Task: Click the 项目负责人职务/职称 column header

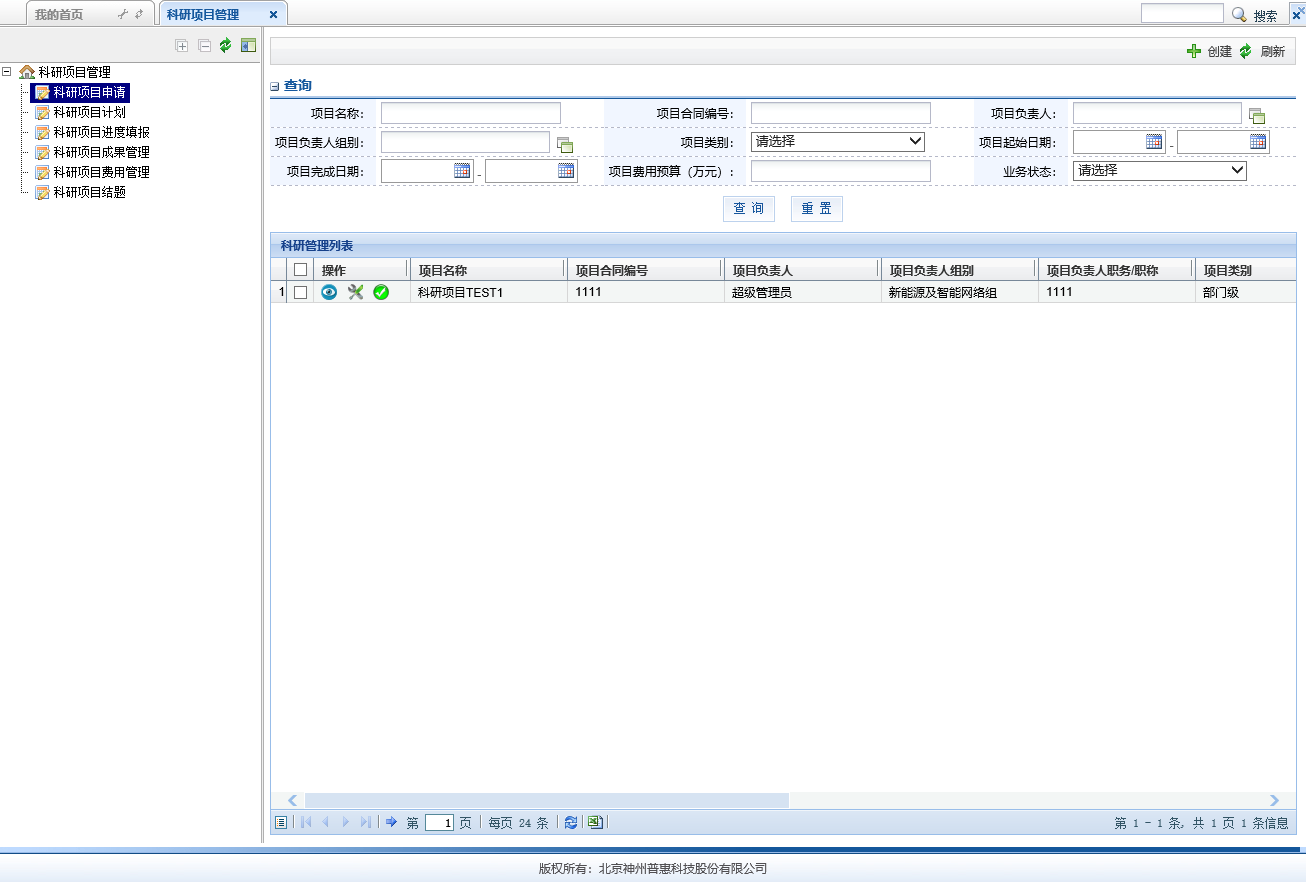Action: [1116, 270]
